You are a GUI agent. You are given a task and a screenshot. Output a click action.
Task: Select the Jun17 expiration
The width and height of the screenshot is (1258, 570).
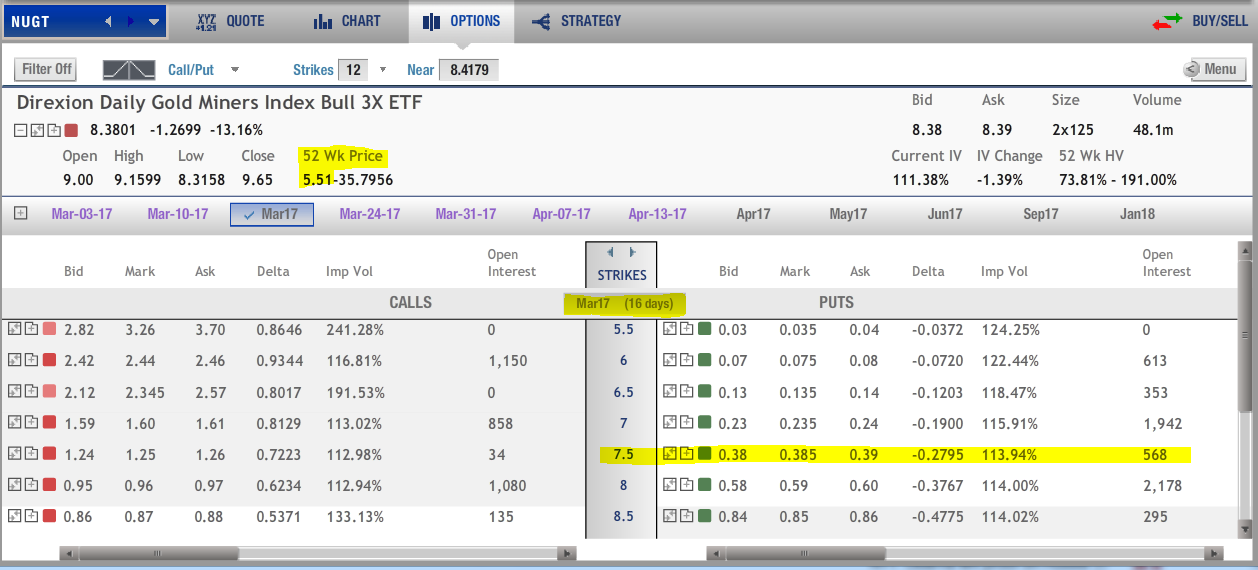point(945,214)
